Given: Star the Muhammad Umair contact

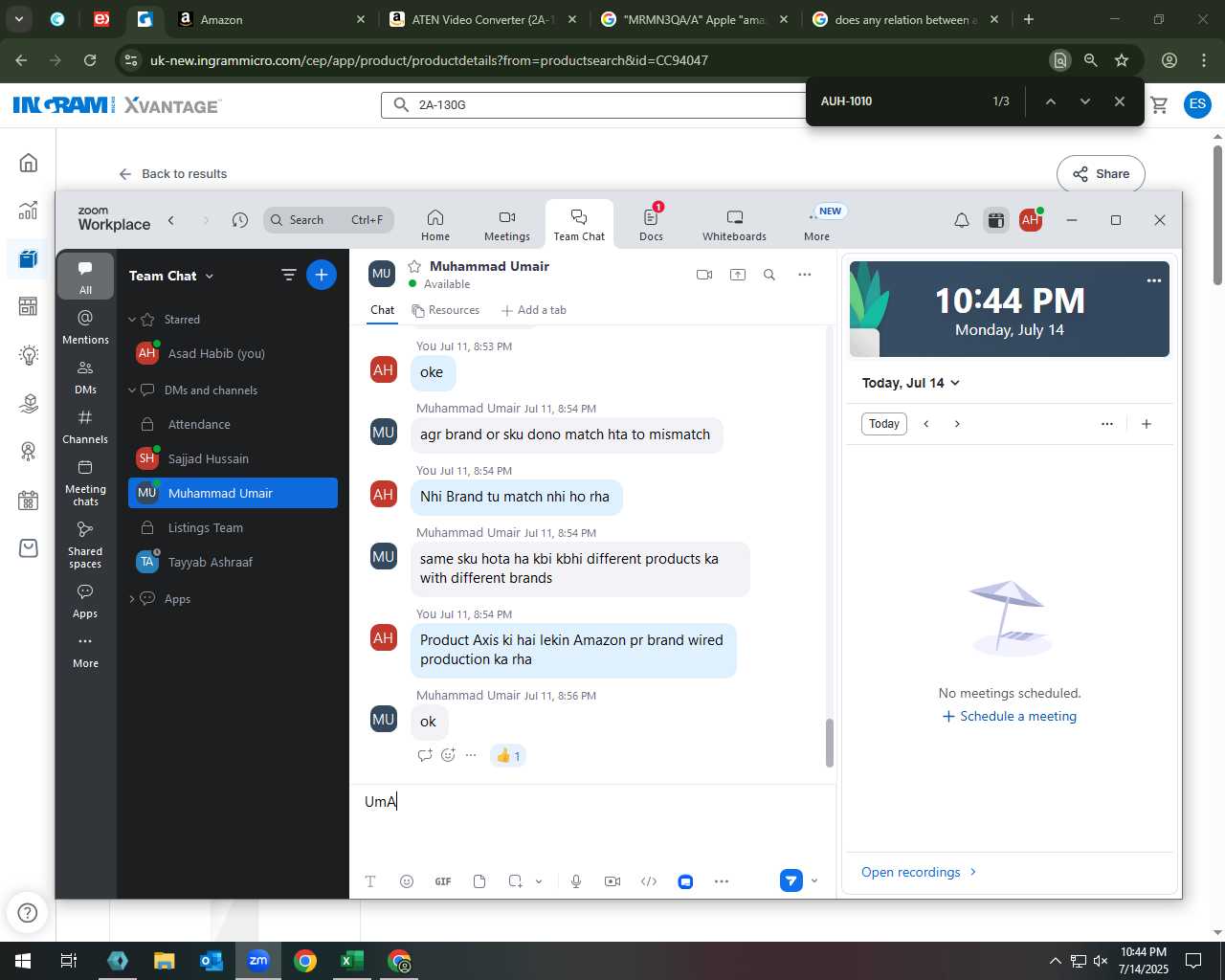Looking at the screenshot, I should [x=414, y=266].
